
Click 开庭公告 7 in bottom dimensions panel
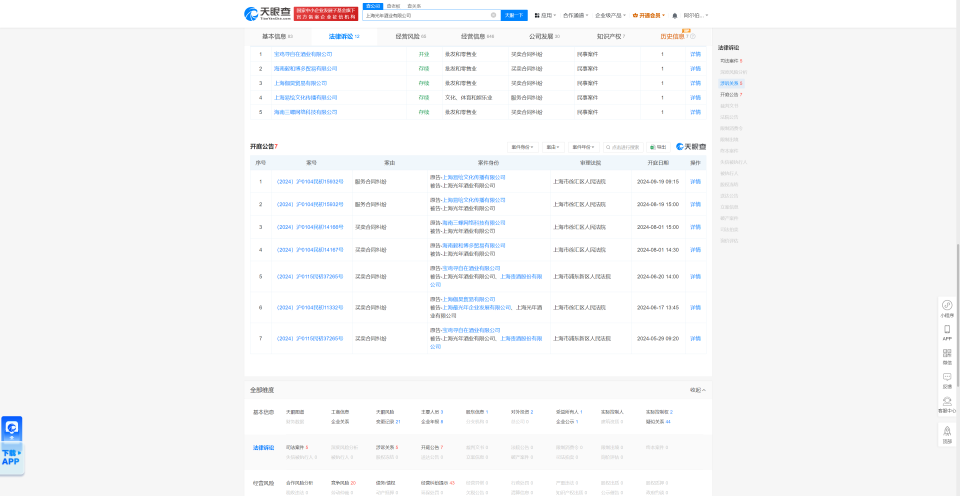pyautogui.click(x=432, y=448)
